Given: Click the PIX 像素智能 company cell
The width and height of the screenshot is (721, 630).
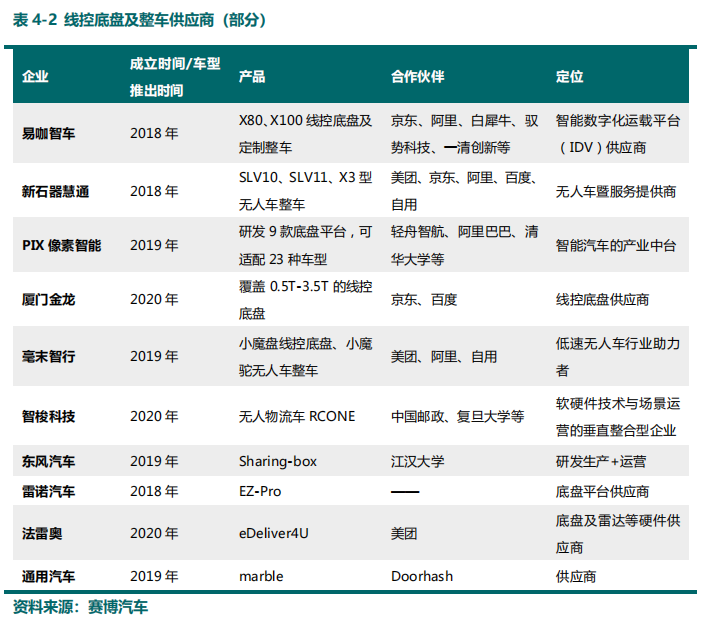Looking at the screenshot, I should [x=61, y=245].
